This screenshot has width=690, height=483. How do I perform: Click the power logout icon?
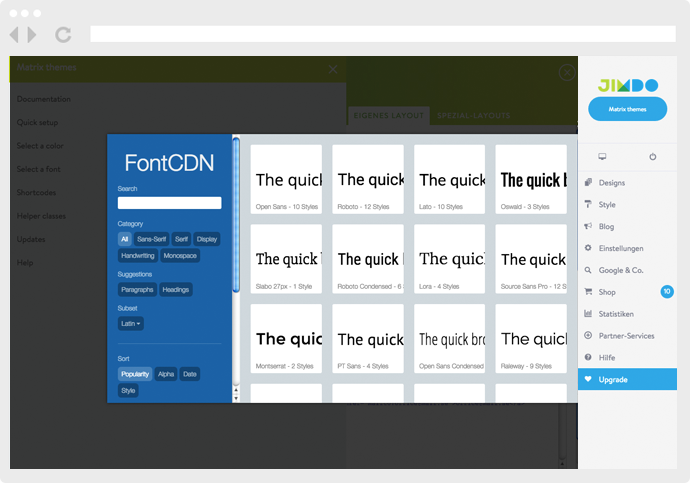653,157
